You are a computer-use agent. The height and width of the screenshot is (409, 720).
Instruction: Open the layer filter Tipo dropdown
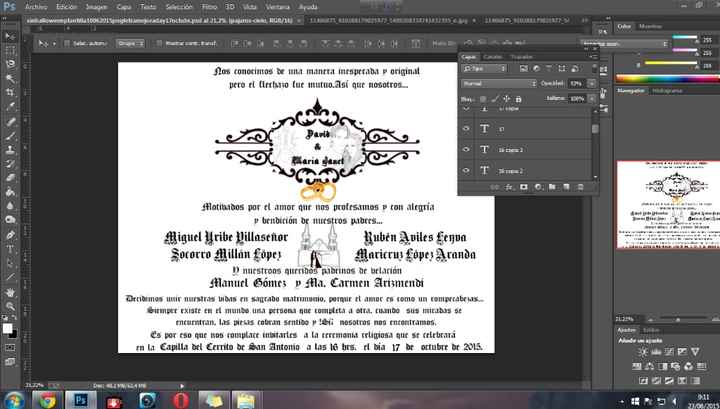coord(484,68)
